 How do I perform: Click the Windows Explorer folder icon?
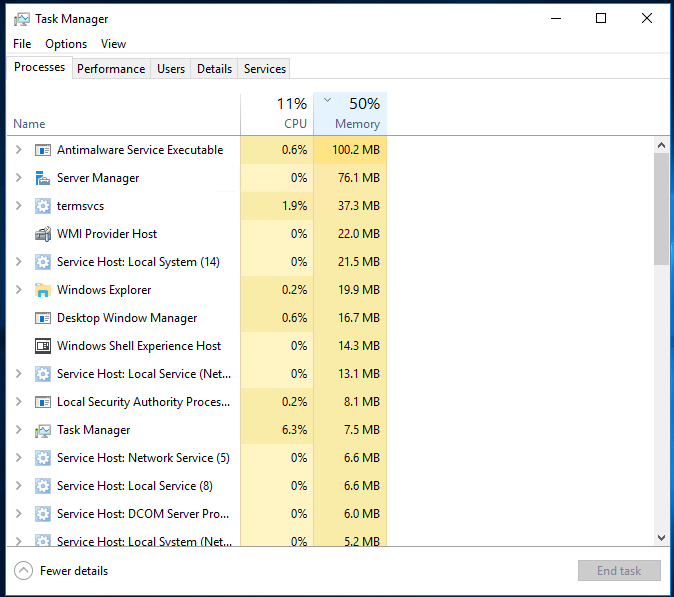42,290
